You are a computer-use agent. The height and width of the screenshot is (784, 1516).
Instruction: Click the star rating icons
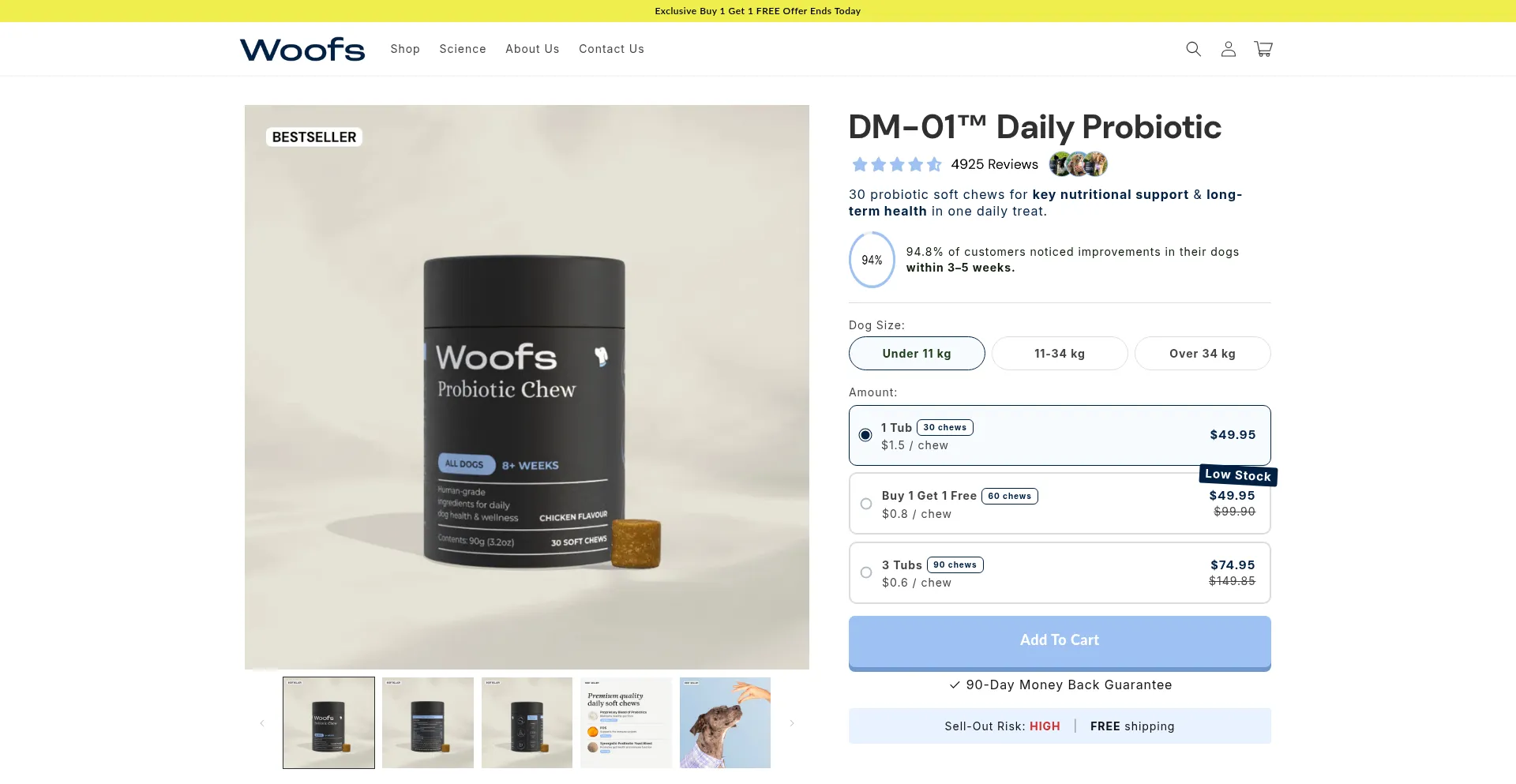897,164
